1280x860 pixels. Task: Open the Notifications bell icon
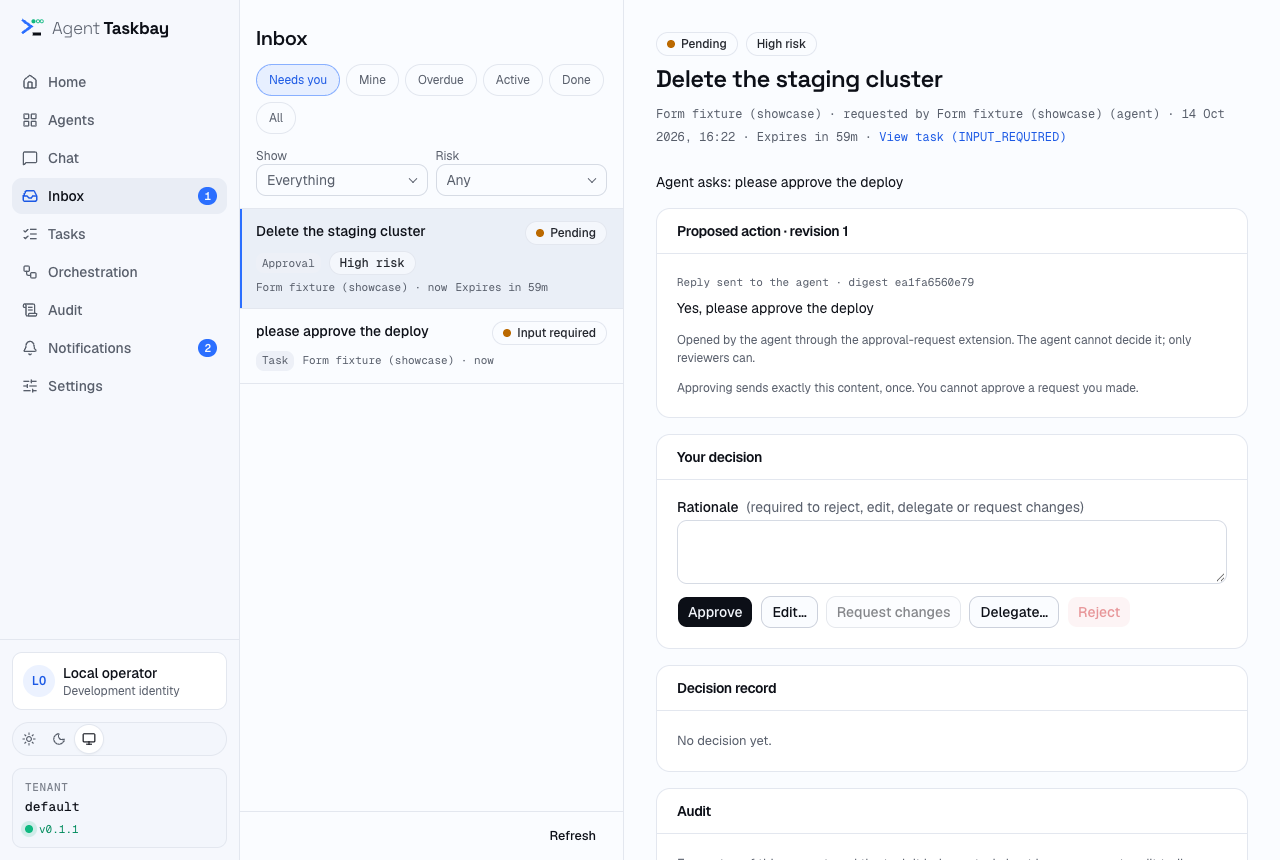(x=30, y=348)
